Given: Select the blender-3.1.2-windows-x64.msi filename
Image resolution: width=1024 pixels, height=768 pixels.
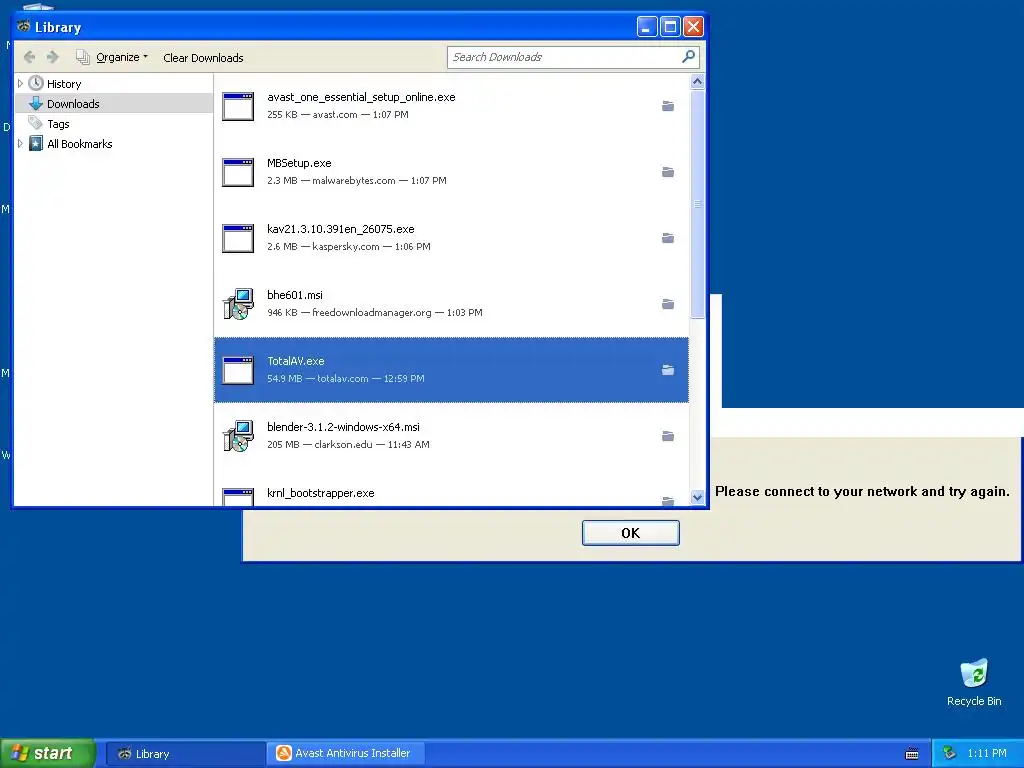Looking at the screenshot, I should (x=343, y=427).
